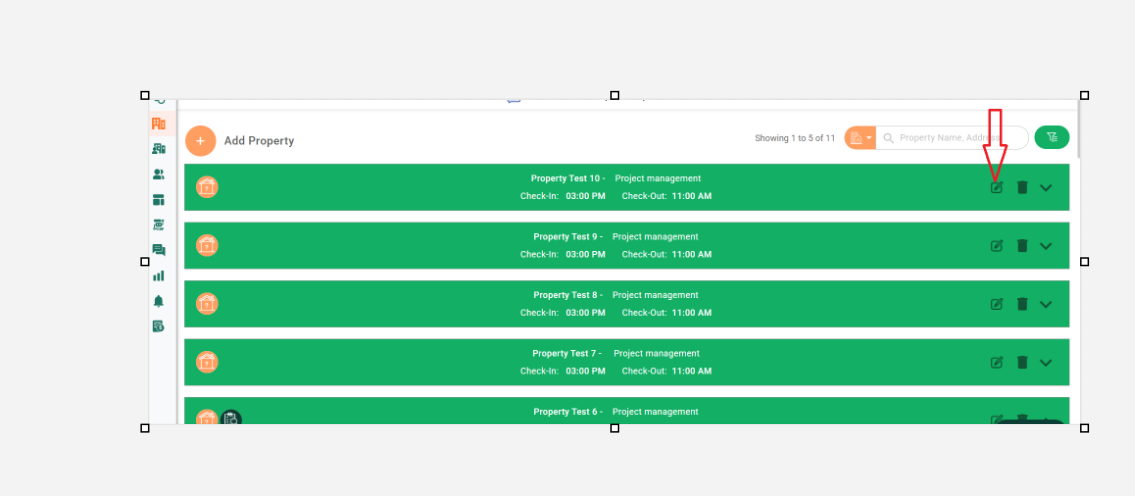This screenshot has height=496, width=1135.
Task: Click the dark clipboard badge on Property Test 6
Action: point(231,418)
